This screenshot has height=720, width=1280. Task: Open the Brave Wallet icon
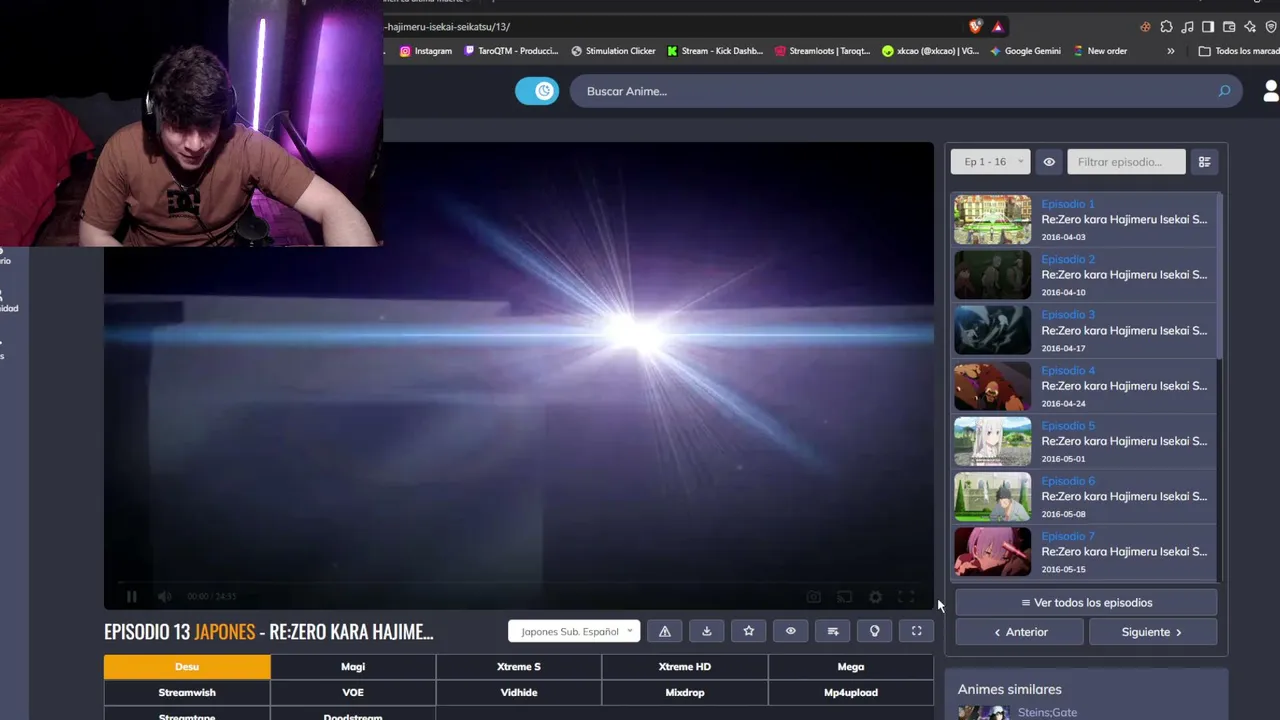tap(1229, 27)
